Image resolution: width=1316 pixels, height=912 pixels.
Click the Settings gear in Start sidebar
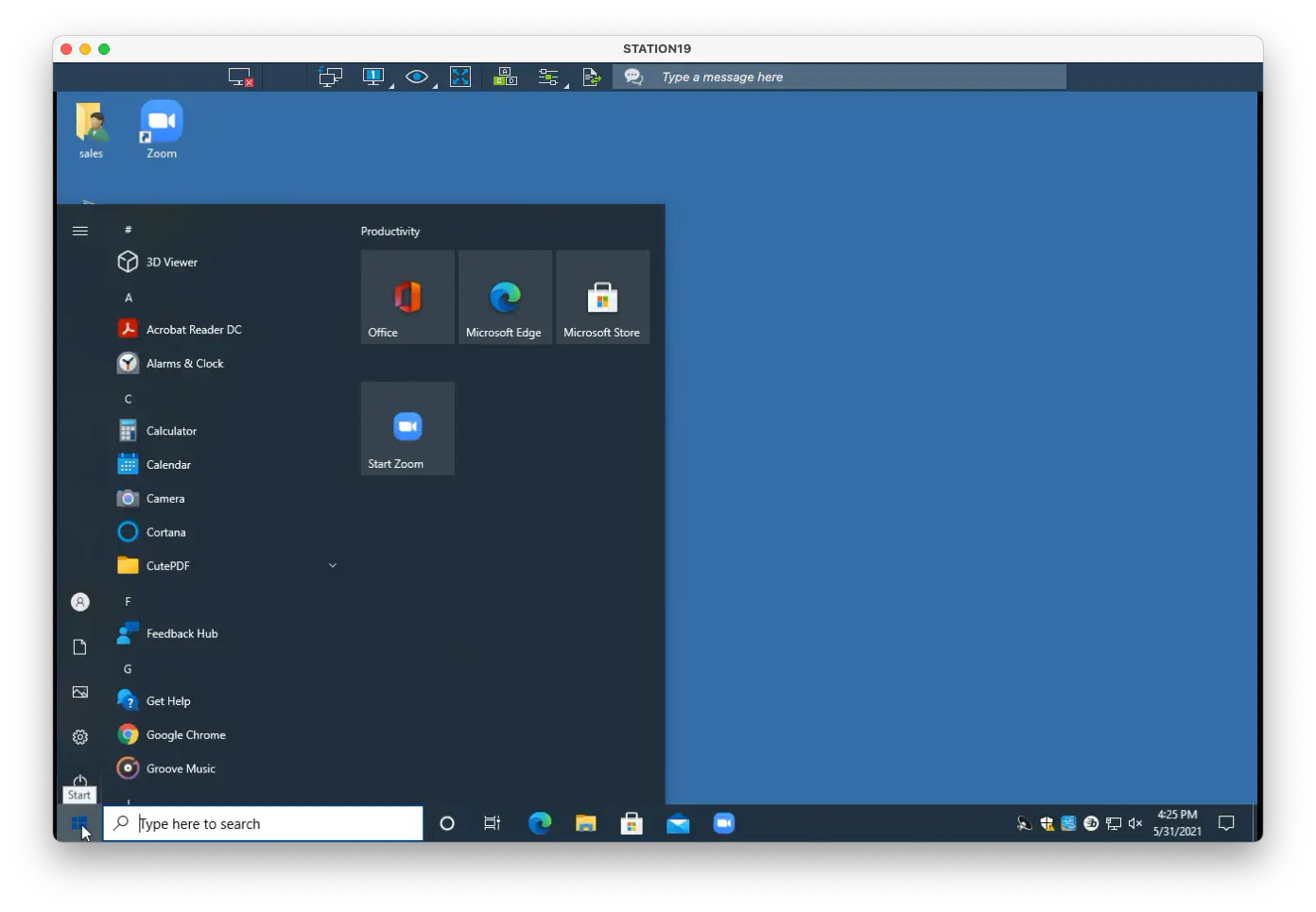pyautogui.click(x=80, y=737)
